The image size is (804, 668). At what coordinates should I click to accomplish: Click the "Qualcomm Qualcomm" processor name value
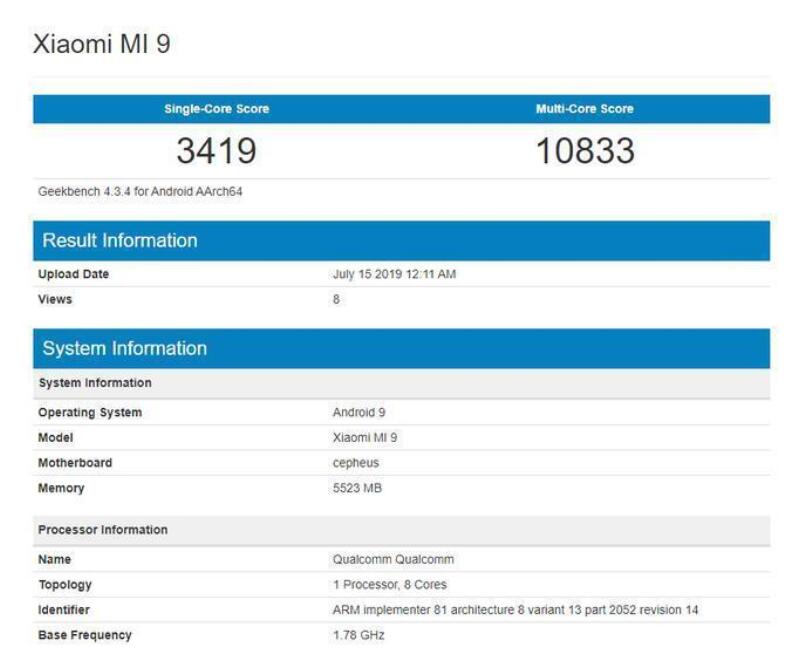tap(393, 559)
